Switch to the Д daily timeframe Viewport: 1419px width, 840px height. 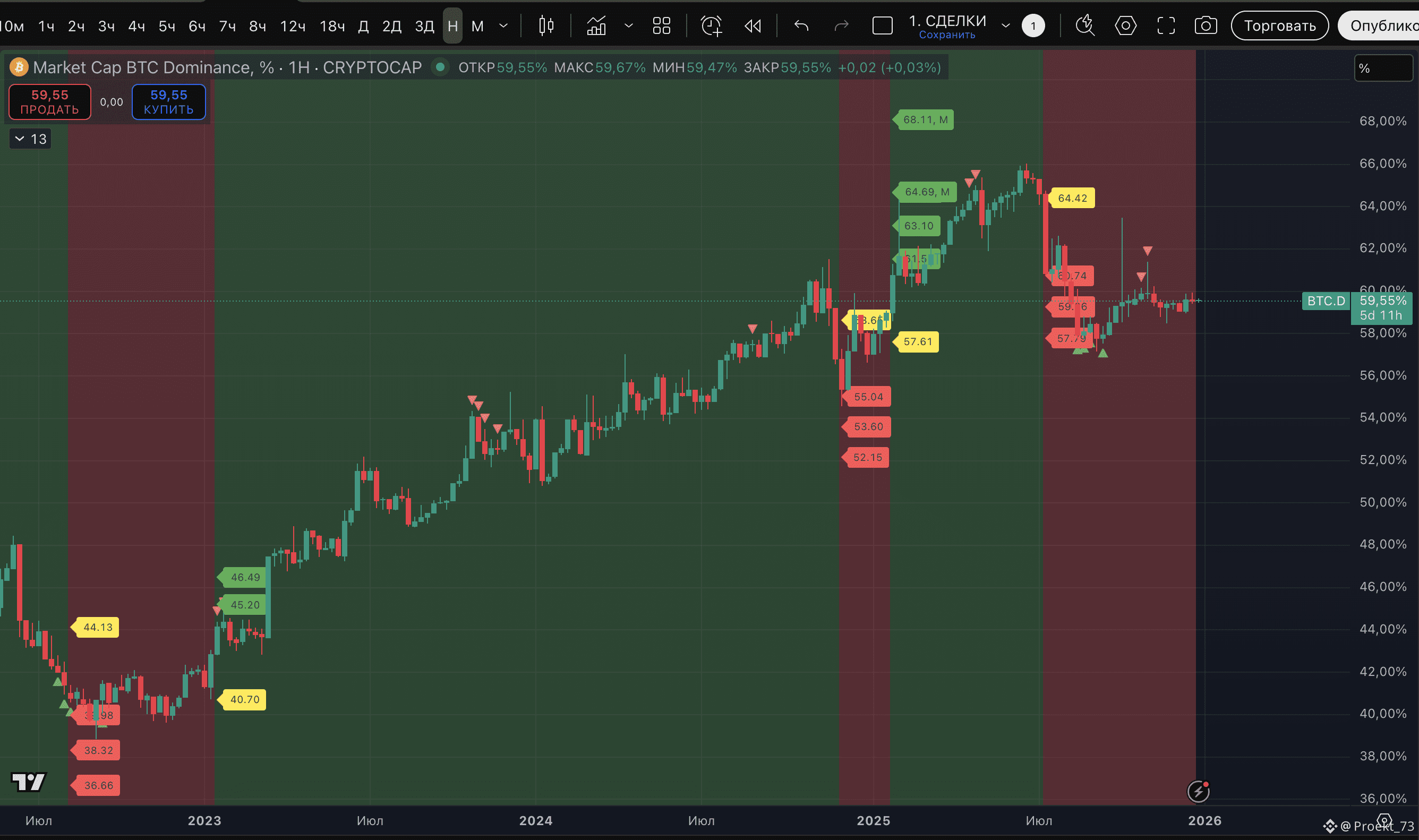click(x=363, y=26)
